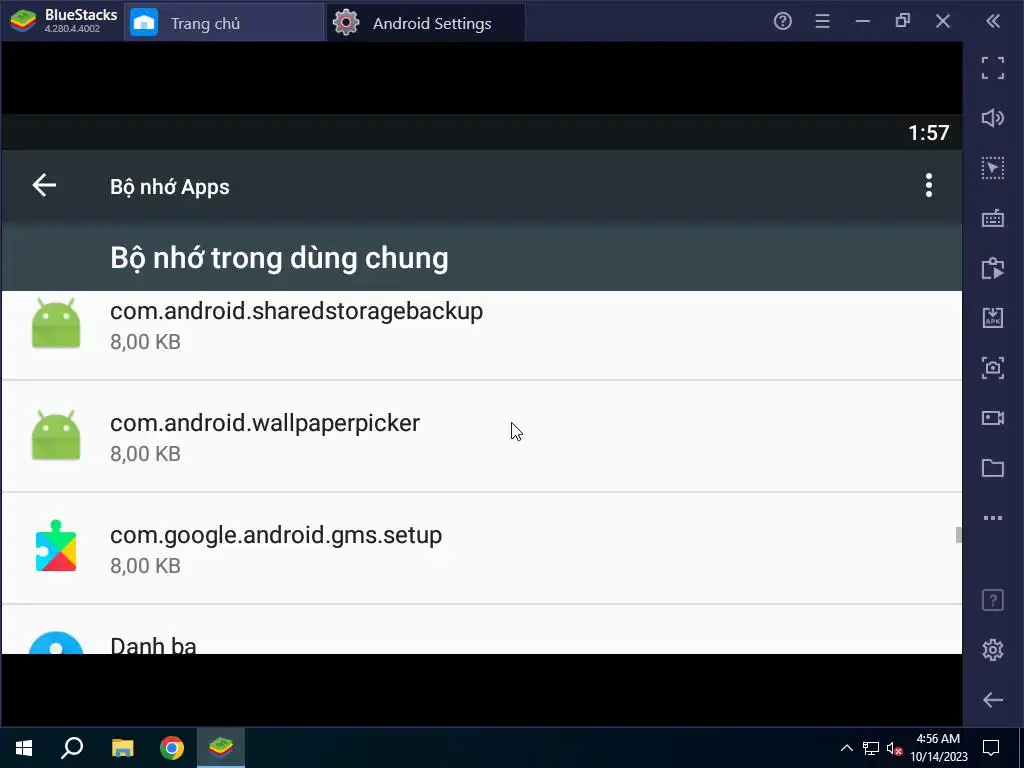Click the Android icon beside sharedstoragebackup
Image resolution: width=1024 pixels, height=768 pixels.
coord(56,323)
